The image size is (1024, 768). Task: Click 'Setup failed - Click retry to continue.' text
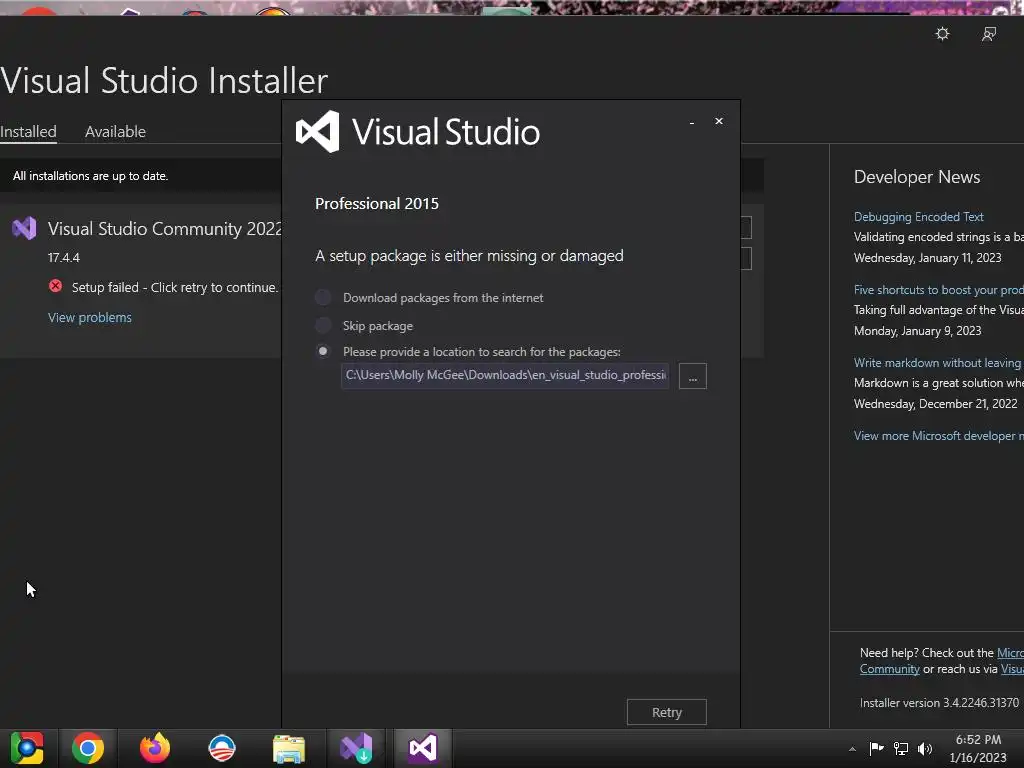click(174, 287)
